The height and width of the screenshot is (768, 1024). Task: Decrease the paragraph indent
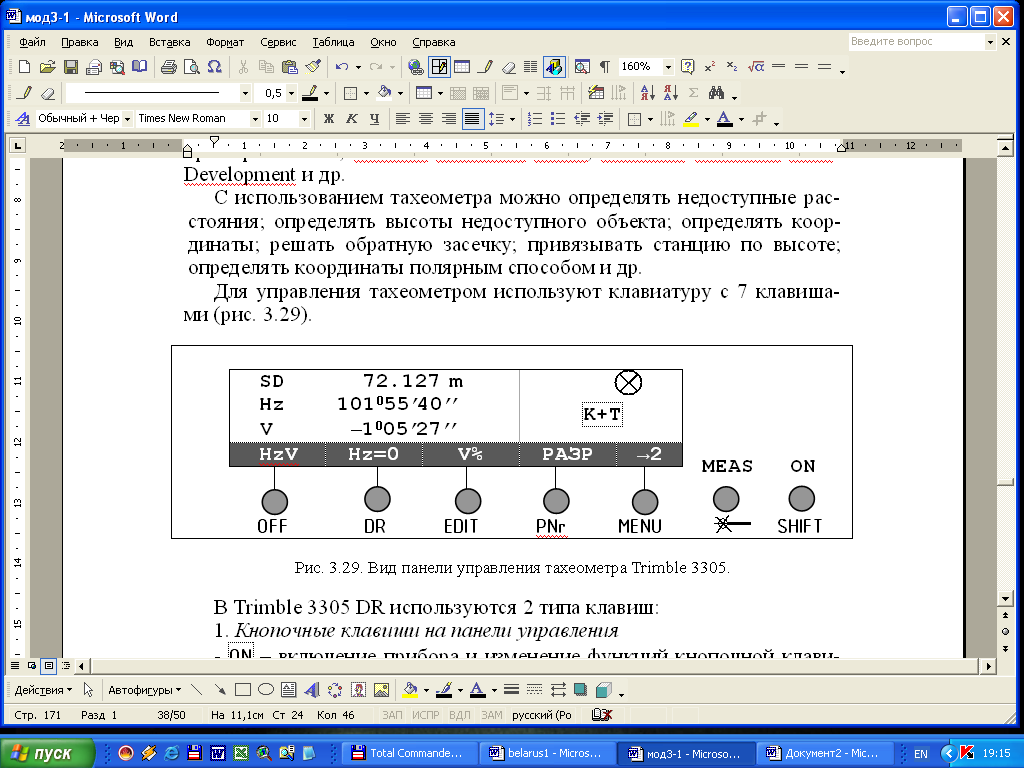(x=581, y=119)
